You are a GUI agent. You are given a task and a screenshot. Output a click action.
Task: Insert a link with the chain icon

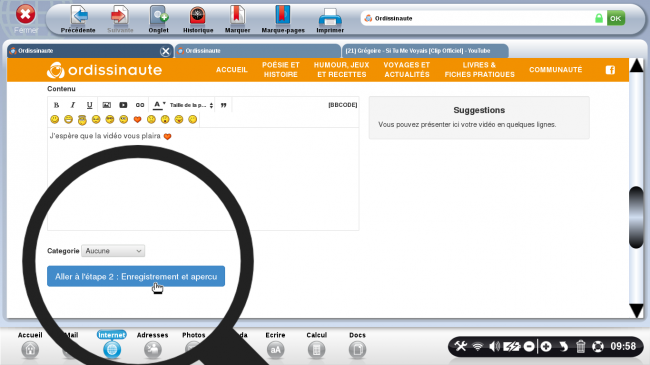(140, 105)
